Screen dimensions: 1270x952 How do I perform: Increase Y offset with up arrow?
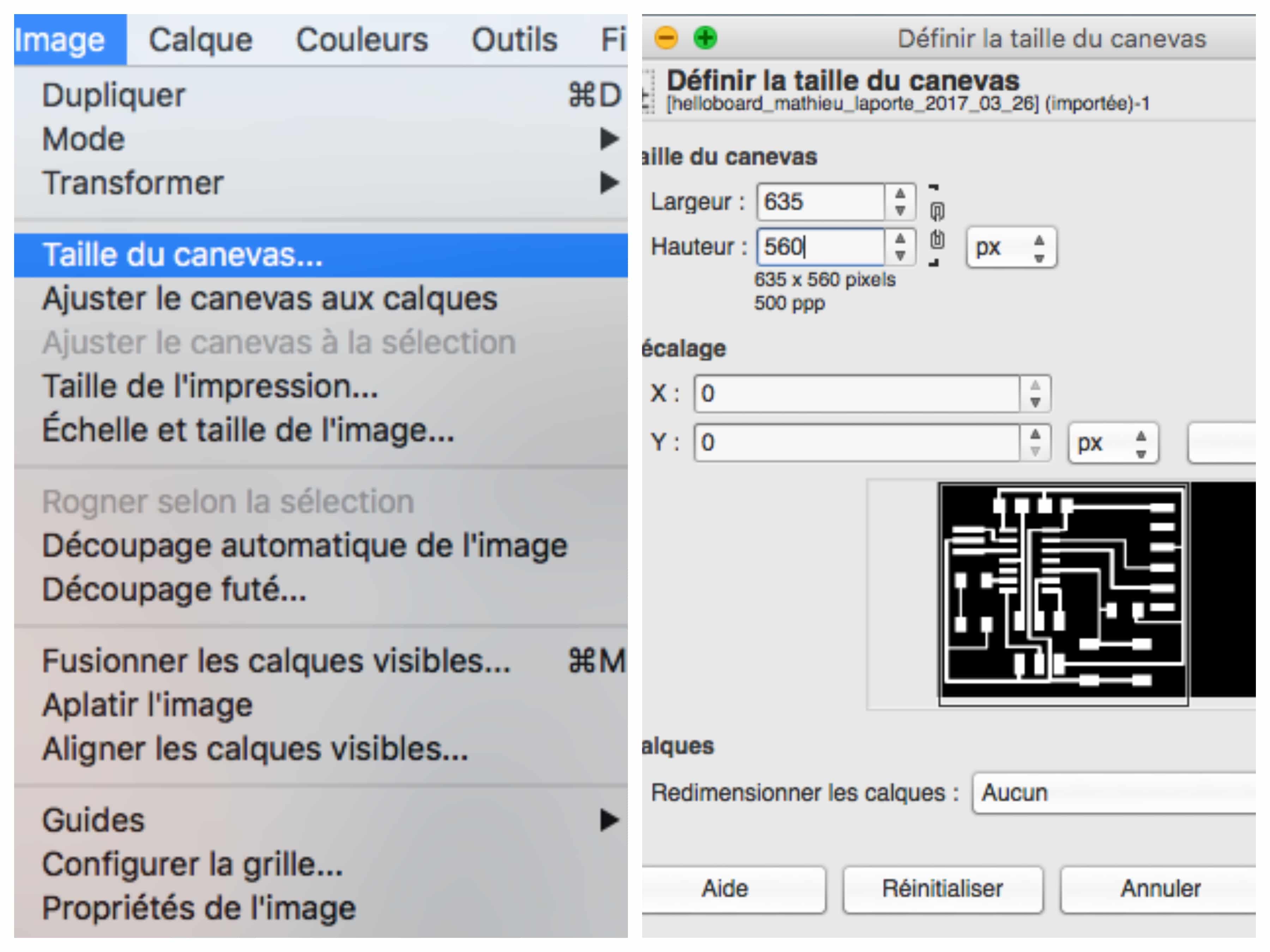point(1035,434)
